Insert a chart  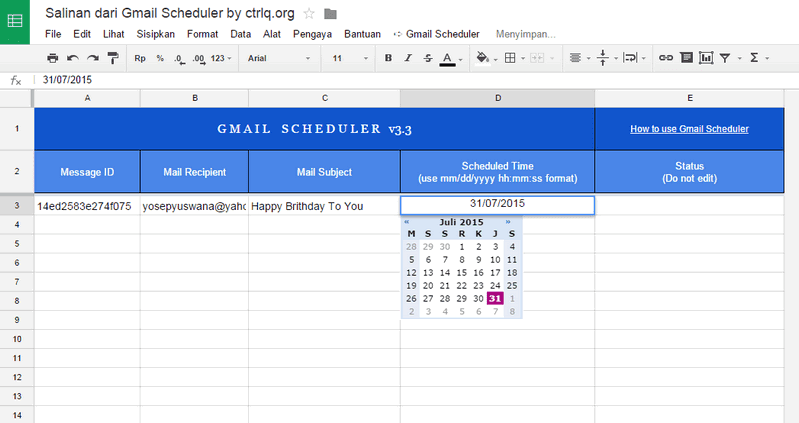coord(706,58)
